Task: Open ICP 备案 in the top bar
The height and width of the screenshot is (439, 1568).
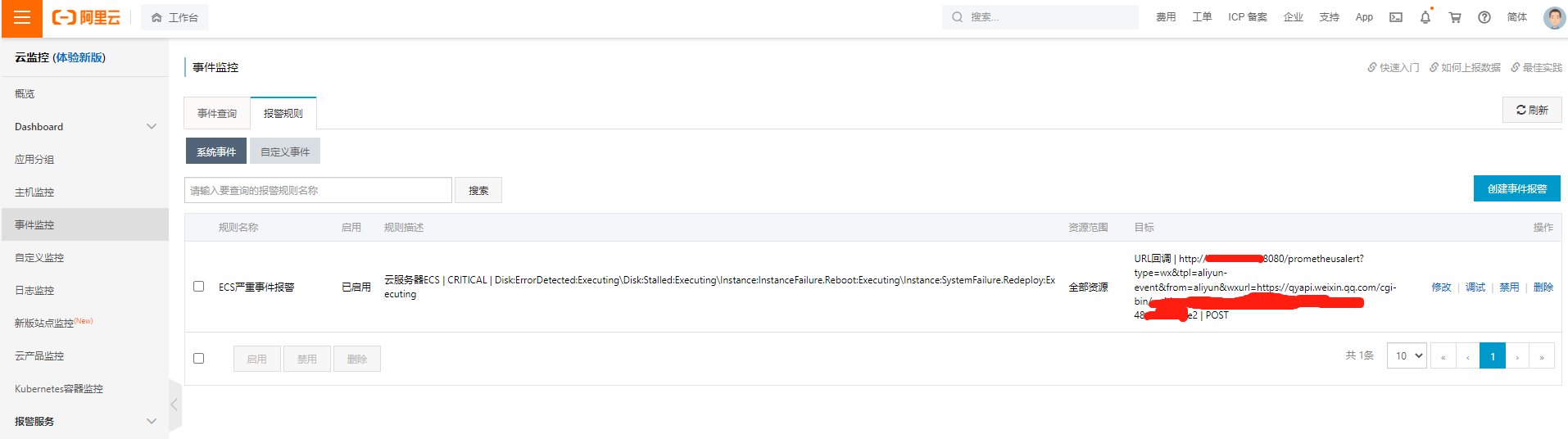Action: (1248, 17)
